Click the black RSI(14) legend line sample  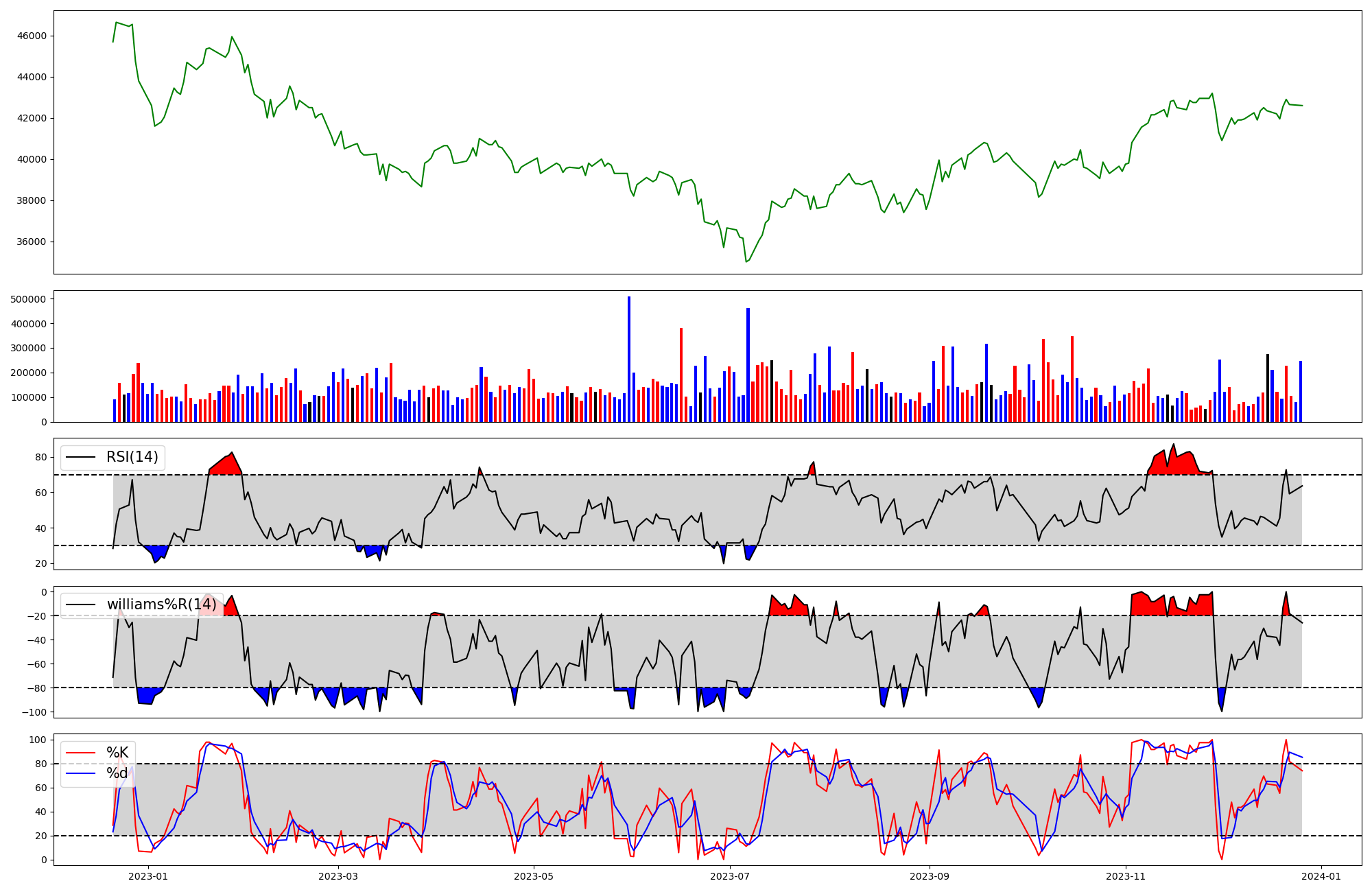(x=80, y=457)
